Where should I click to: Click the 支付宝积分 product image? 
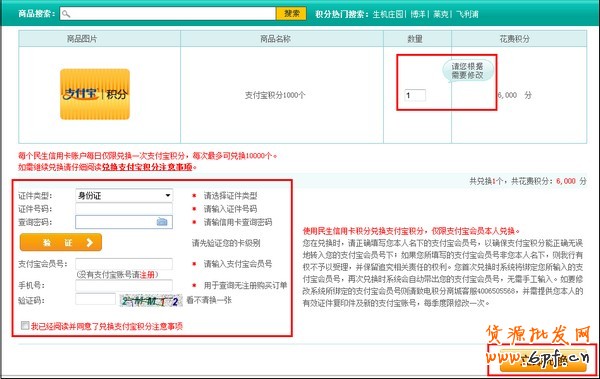coord(95,94)
